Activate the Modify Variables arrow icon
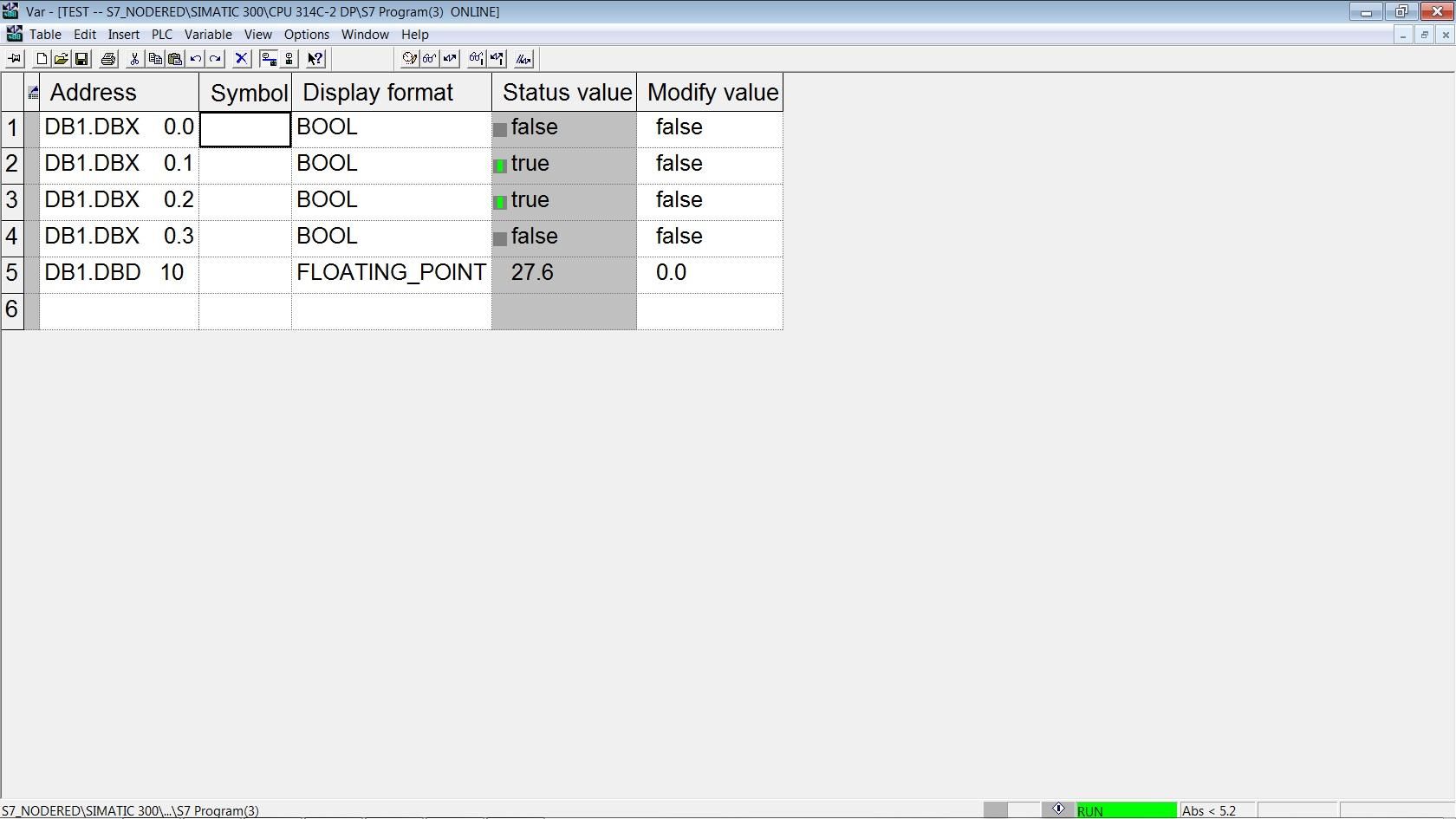 click(450, 58)
